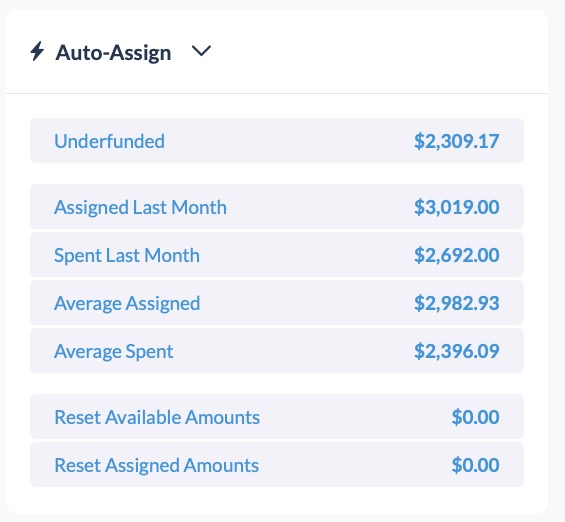Click the Average Spent row's middle area
The height and width of the screenshot is (522, 565).
[277, 351]
